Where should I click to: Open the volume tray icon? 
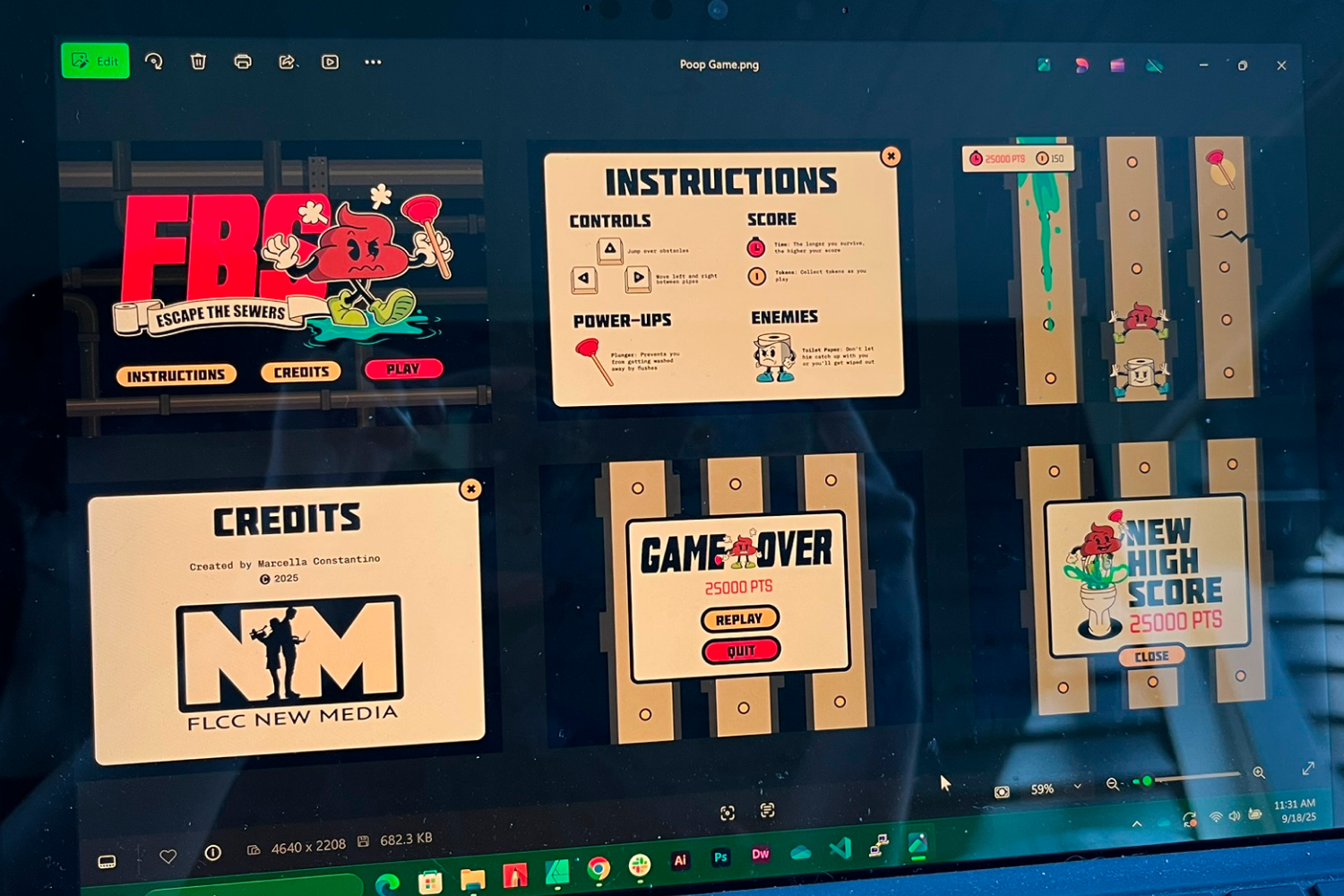pyautogui.click(x=1235, y=815)
